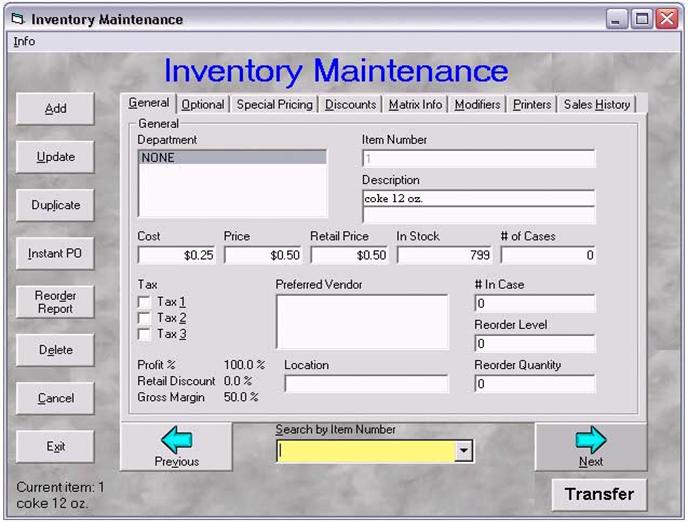Close the Inventory Maintenance window
The height and width of the screenshot is (523, 688).
tap(667, 19)
